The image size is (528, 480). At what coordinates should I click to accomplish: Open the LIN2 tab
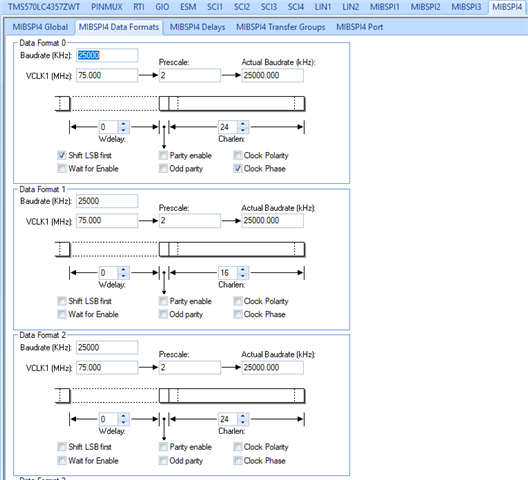(351, 7)
